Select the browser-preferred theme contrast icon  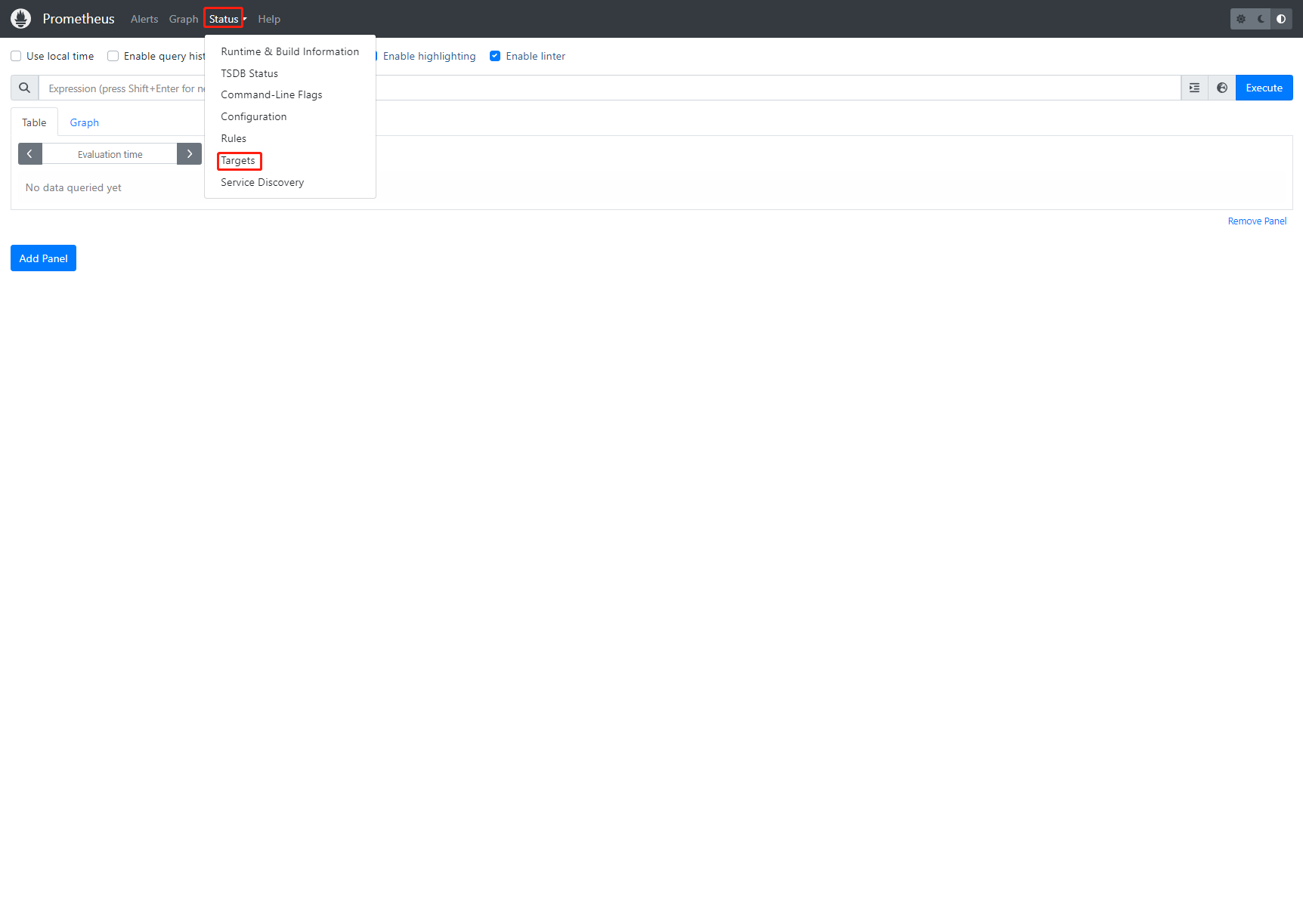1281,19
